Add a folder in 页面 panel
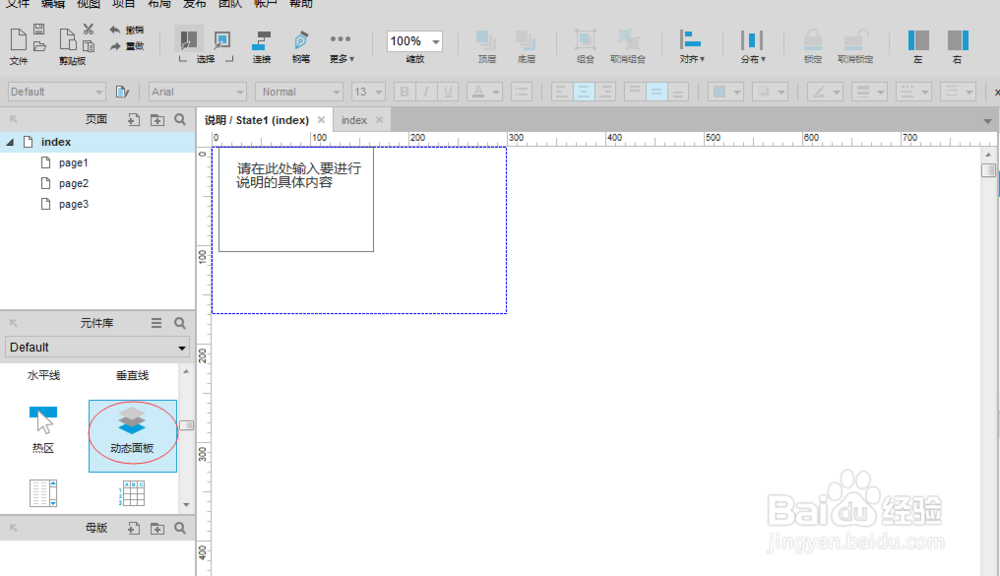This screenshot has height=576, width=1000. 157,119
